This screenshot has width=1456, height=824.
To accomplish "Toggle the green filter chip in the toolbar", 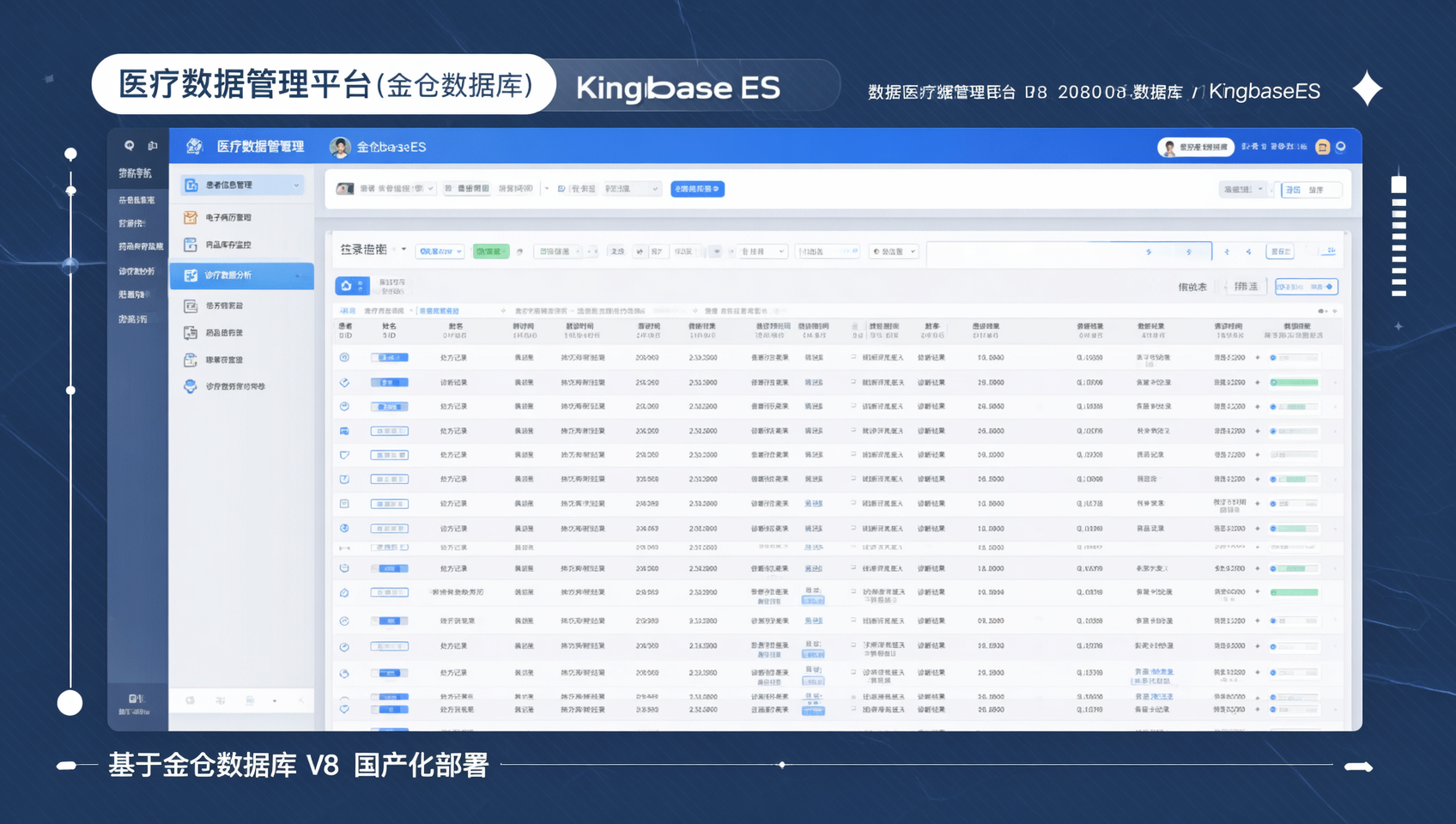I will pos(491,251).
